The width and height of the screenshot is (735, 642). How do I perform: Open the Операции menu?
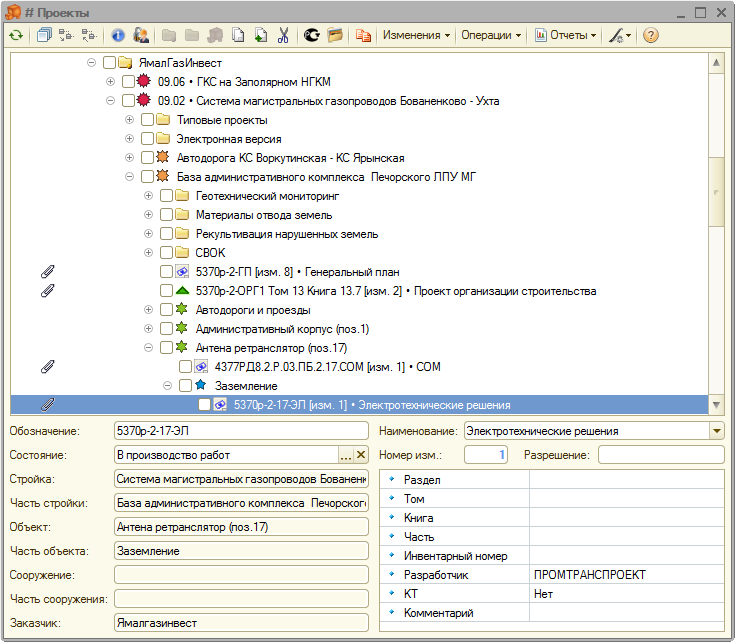coord(491,35)
